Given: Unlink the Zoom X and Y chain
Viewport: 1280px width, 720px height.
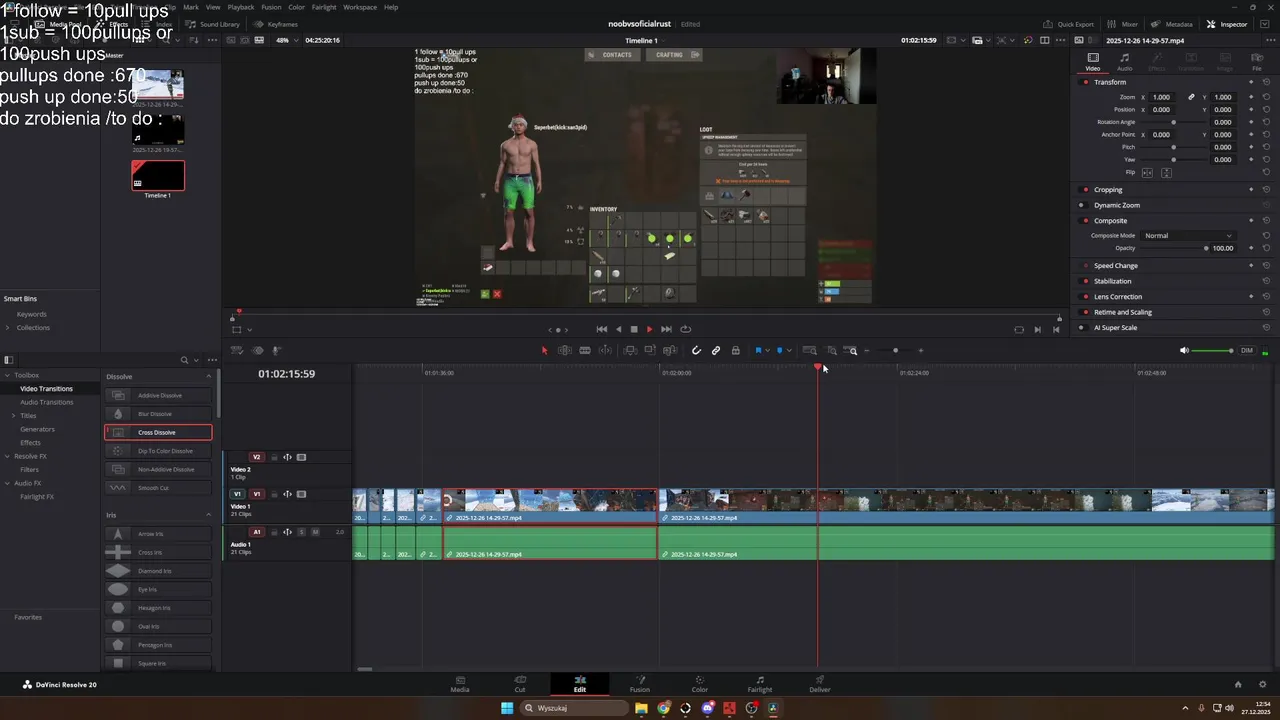Looking at the screenshot, I should pos(1191,97).
